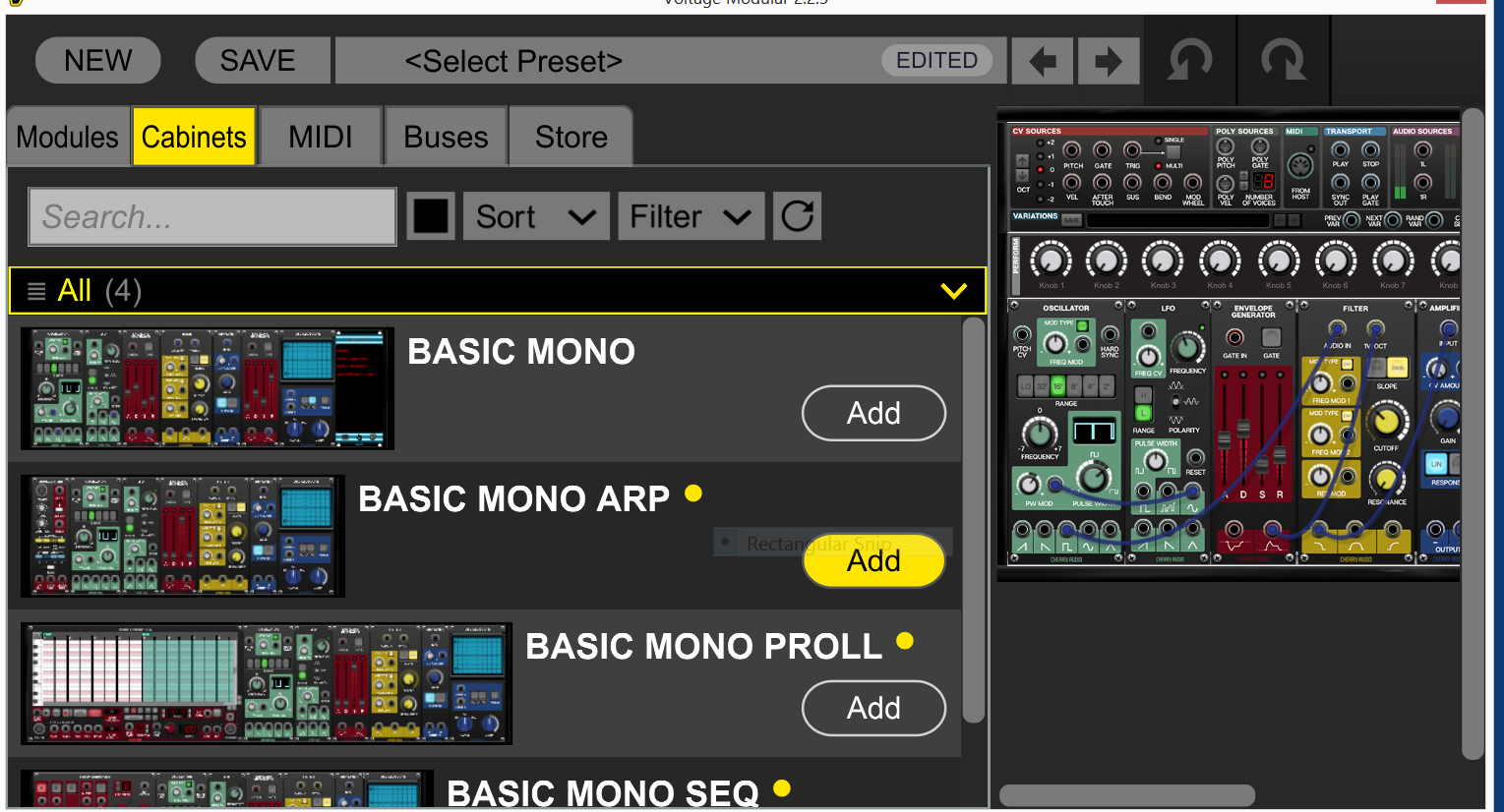The width and height of the screenshot is (1504, 812).
Task: Click the Perform Knob 1
Action: (1051, 261)
